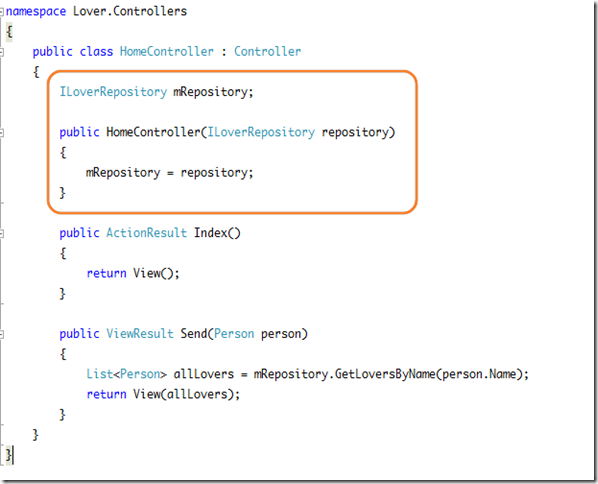Click the allLovers variable declaration

pos(204,374)
